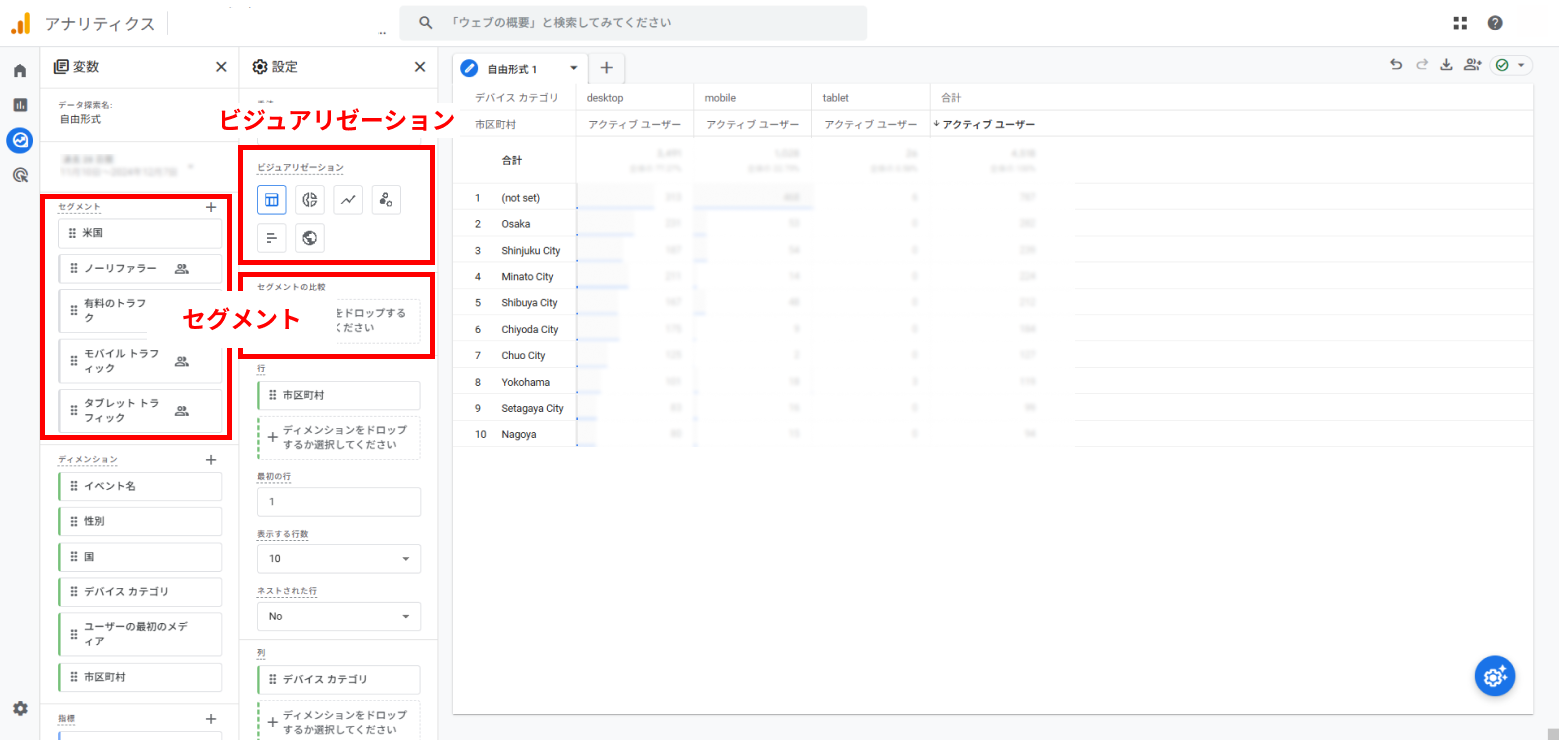This screenshot has width=1559, height=740.
Task: Open the Reports bar chart icon
Action: click(x=20, y=105)
